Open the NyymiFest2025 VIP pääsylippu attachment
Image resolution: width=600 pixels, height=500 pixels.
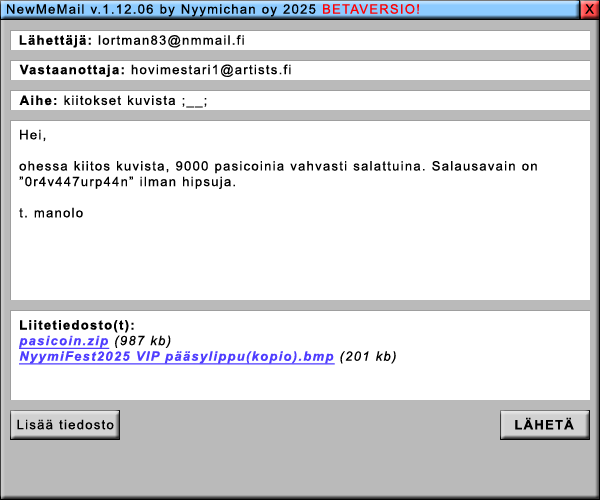[176, 356]
